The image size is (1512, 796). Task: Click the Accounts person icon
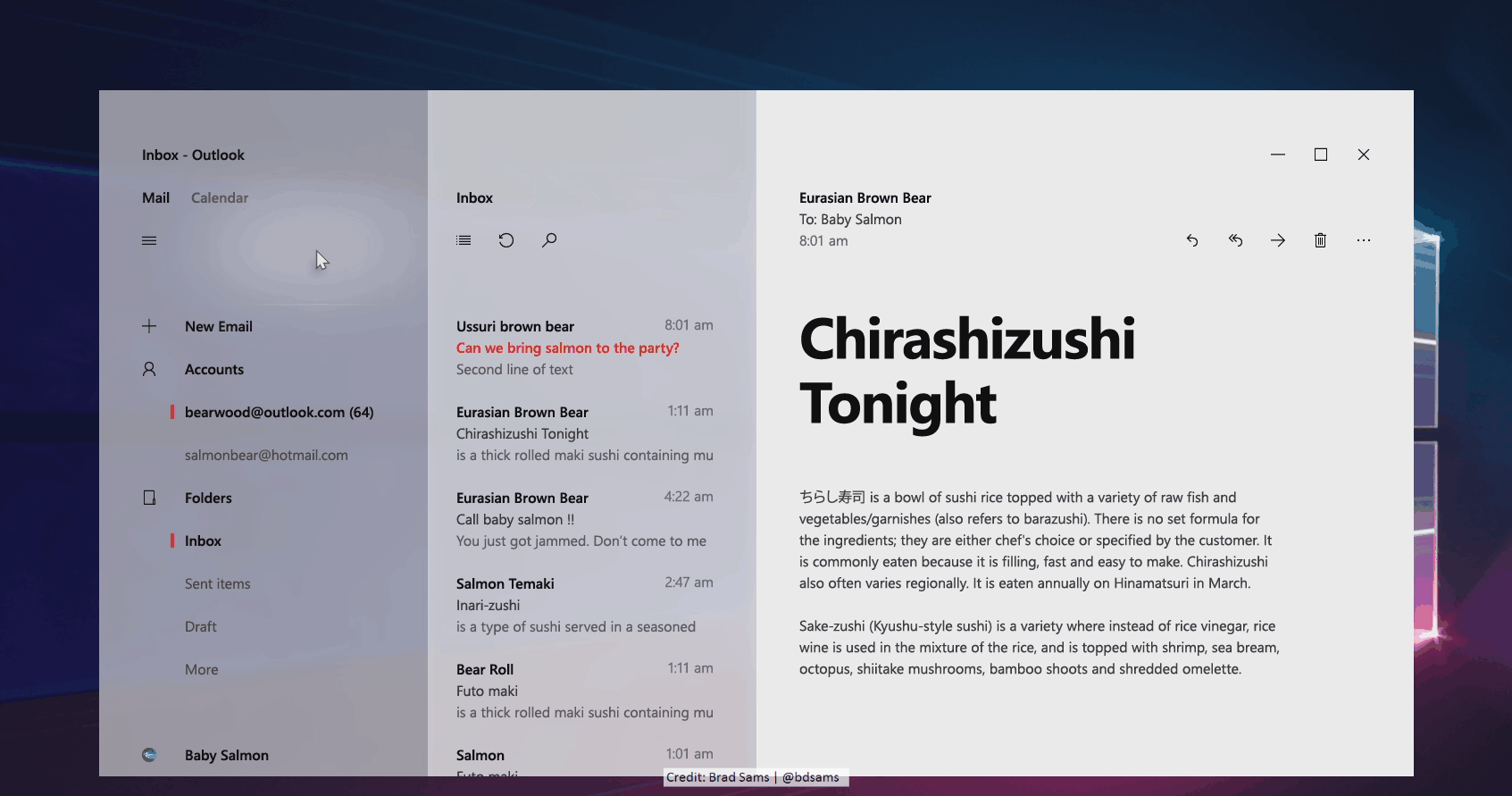(149, 369)
